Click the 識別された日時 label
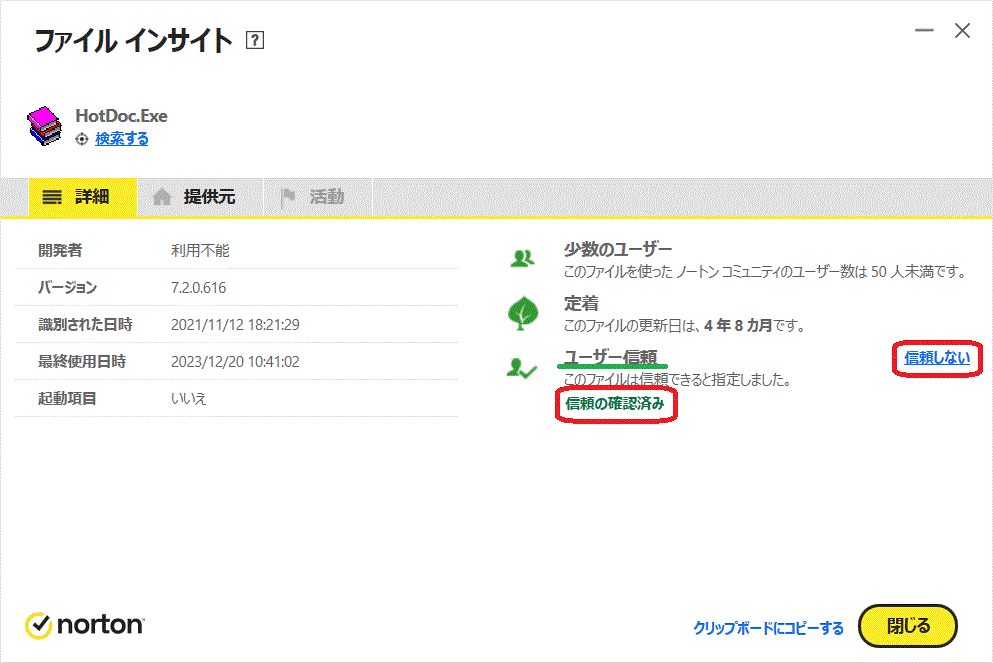Viewport: 993px width, 663px height. pyautogui.click(x=85, y=325)
